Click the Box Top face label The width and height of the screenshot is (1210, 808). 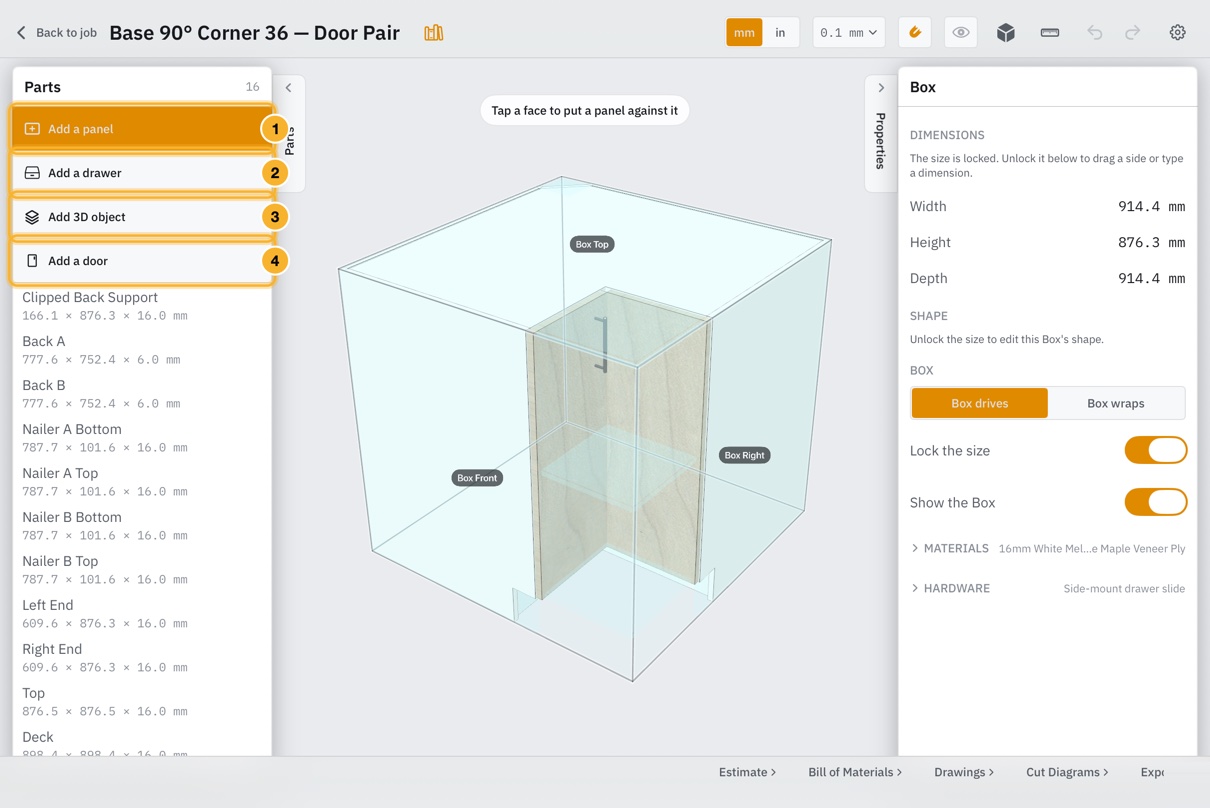coord(592,244)
